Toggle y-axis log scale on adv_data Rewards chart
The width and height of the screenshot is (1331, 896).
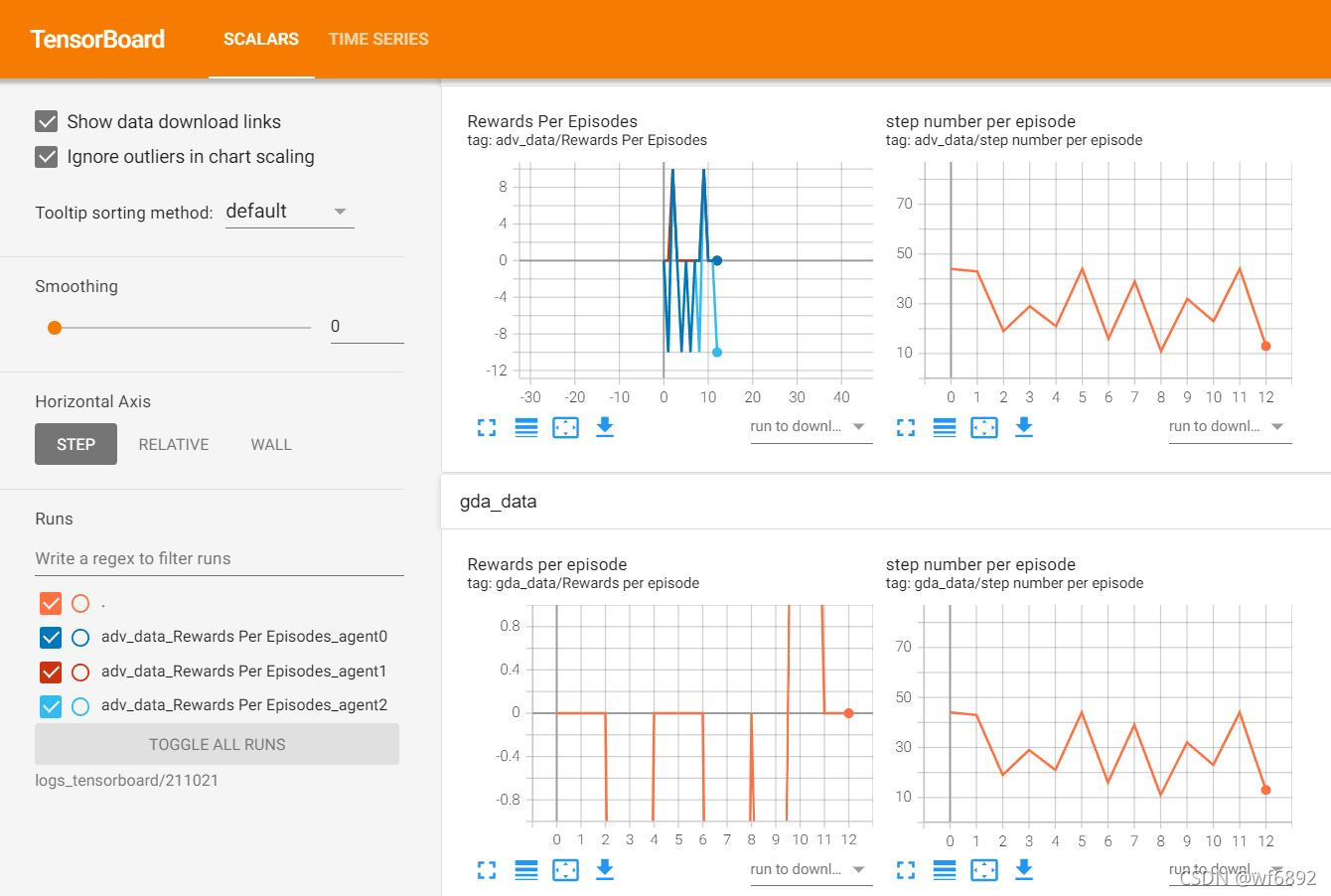coord(526,427)
